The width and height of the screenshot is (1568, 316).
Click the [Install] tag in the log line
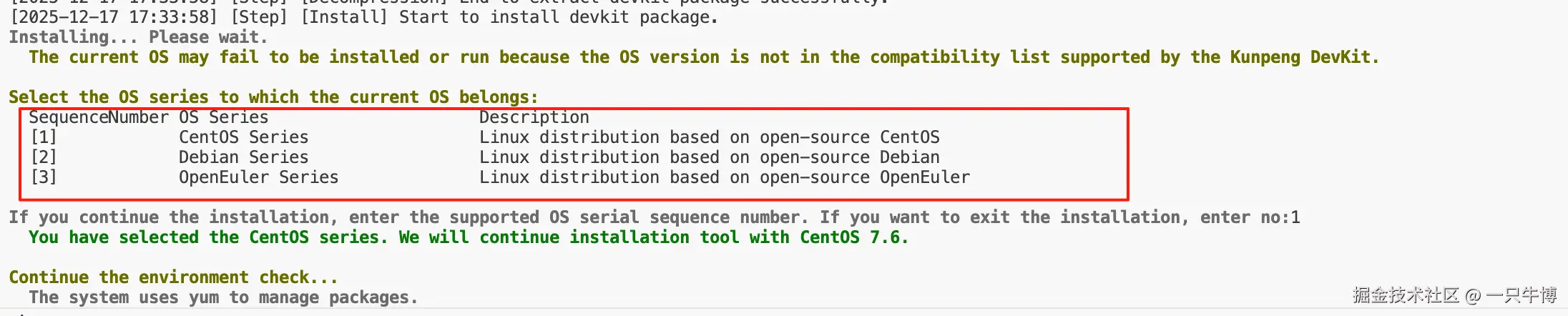(344, 17)
